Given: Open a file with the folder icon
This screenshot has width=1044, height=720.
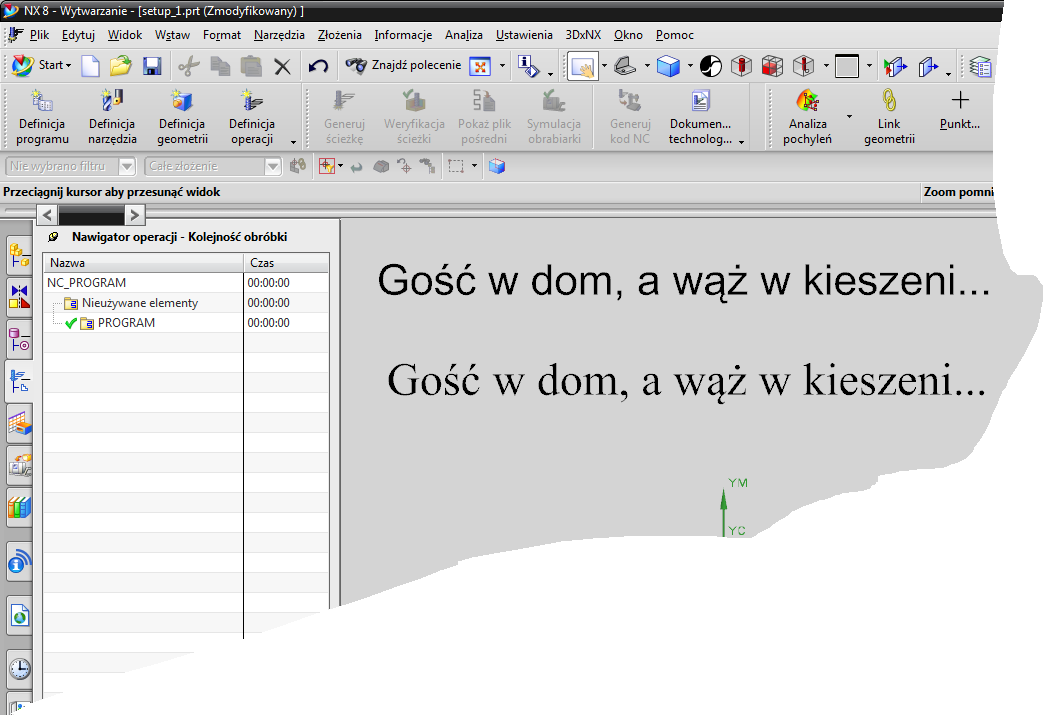Looking at the screenshot, I should (x=121, y=66).
